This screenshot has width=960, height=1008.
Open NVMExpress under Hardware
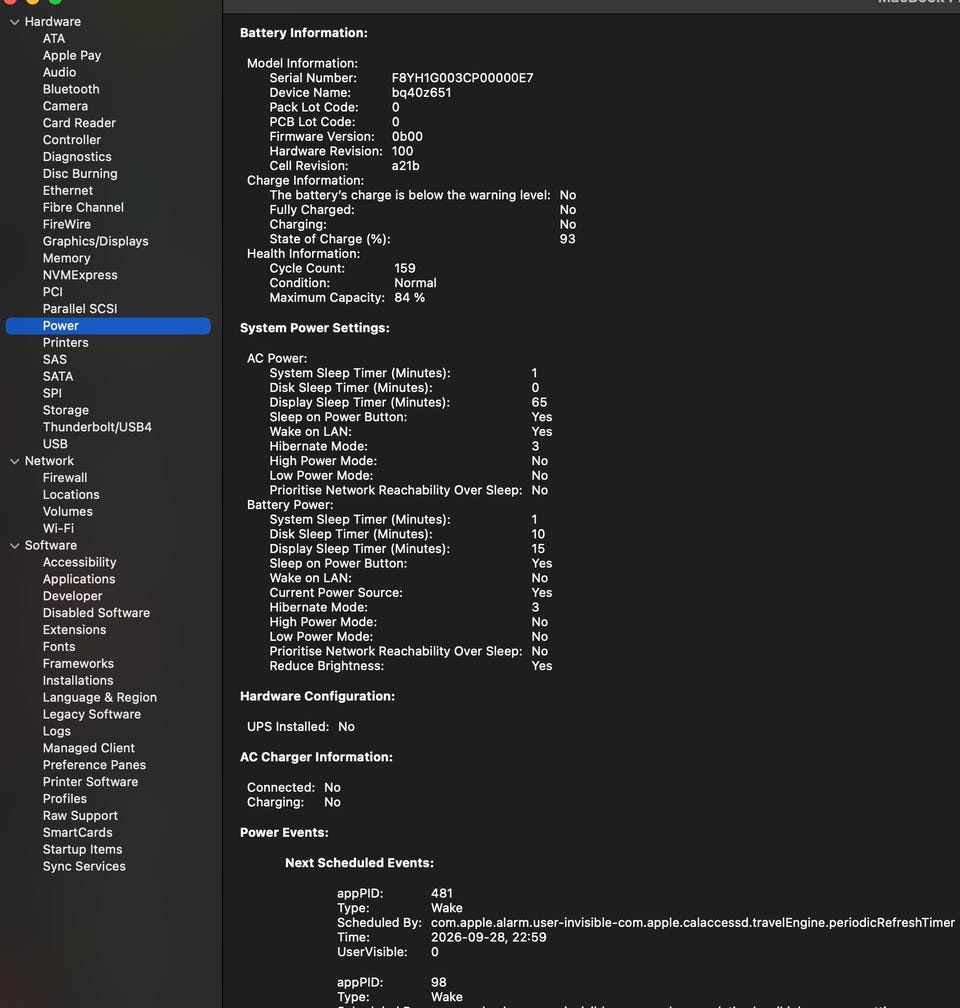(x=80, y=275)
